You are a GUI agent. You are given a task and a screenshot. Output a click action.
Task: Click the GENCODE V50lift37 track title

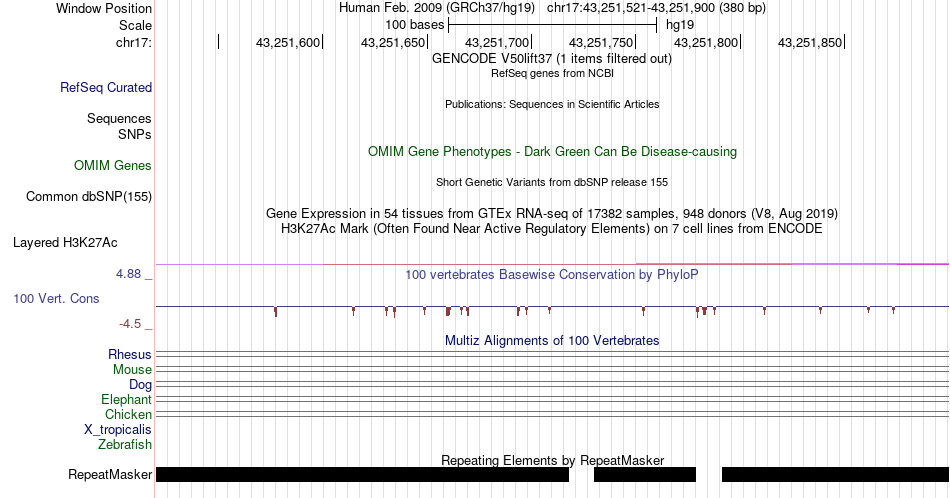[x=552, y=58]
